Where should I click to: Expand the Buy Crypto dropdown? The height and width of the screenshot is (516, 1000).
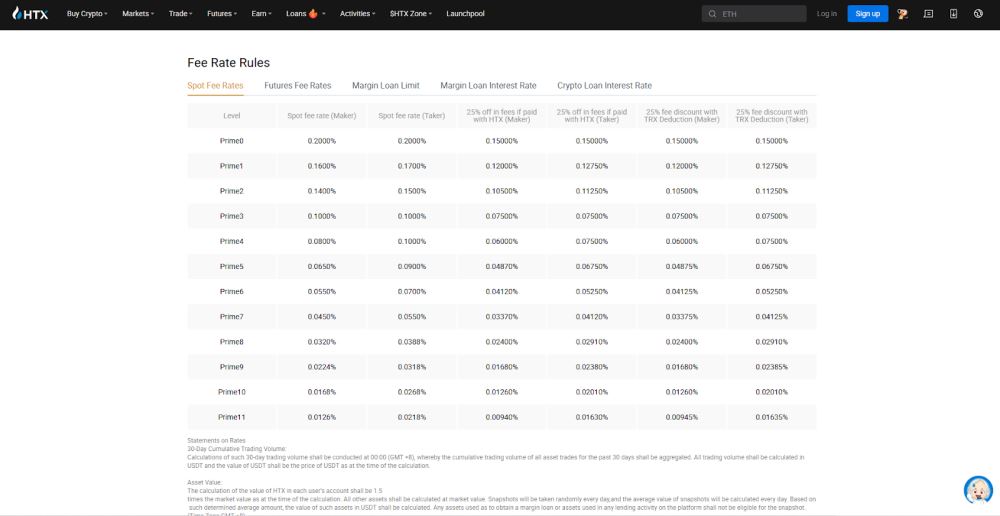[87, 13]
